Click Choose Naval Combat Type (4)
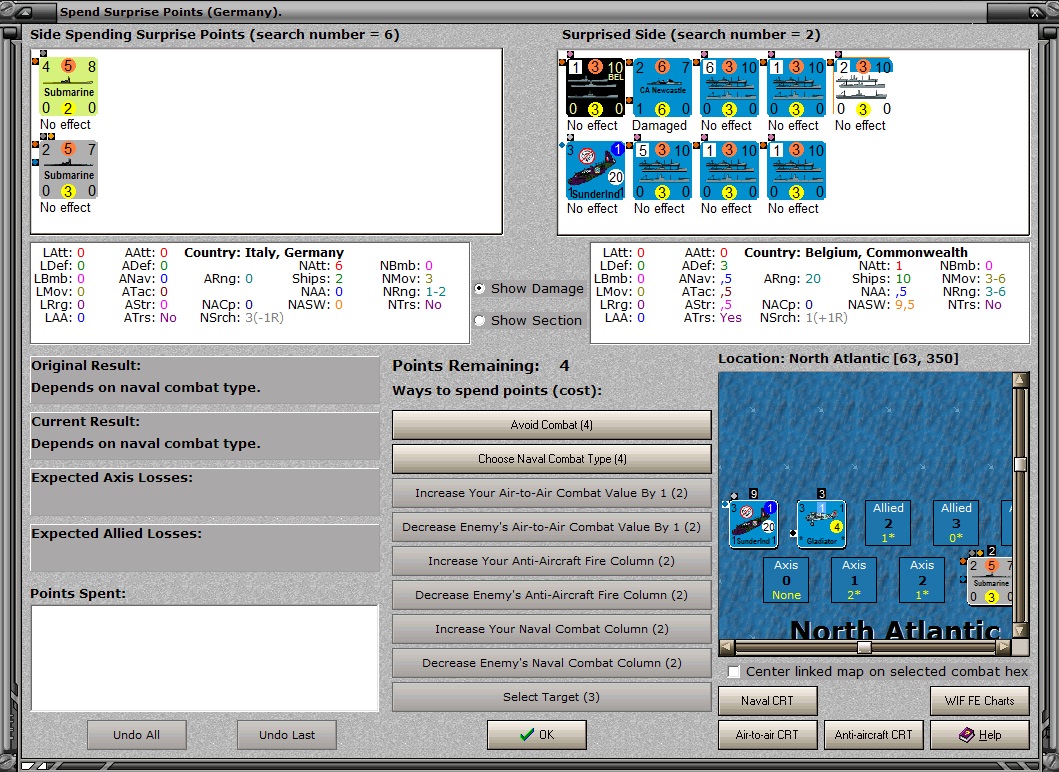Screen dimensions: 1059x772 [x=552, y=459]
